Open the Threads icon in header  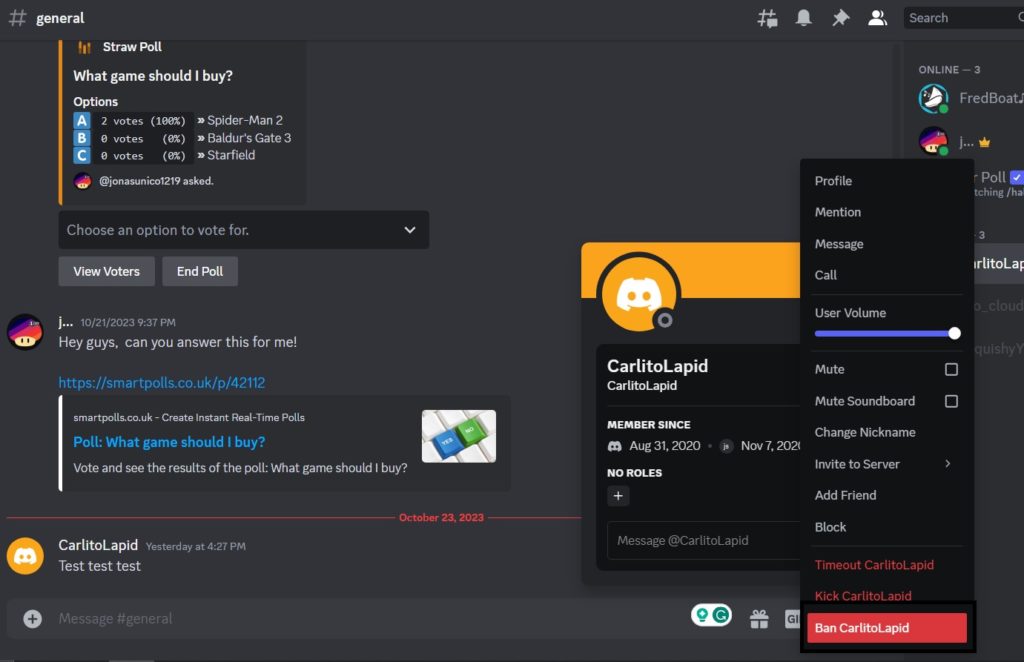point(767,18)
